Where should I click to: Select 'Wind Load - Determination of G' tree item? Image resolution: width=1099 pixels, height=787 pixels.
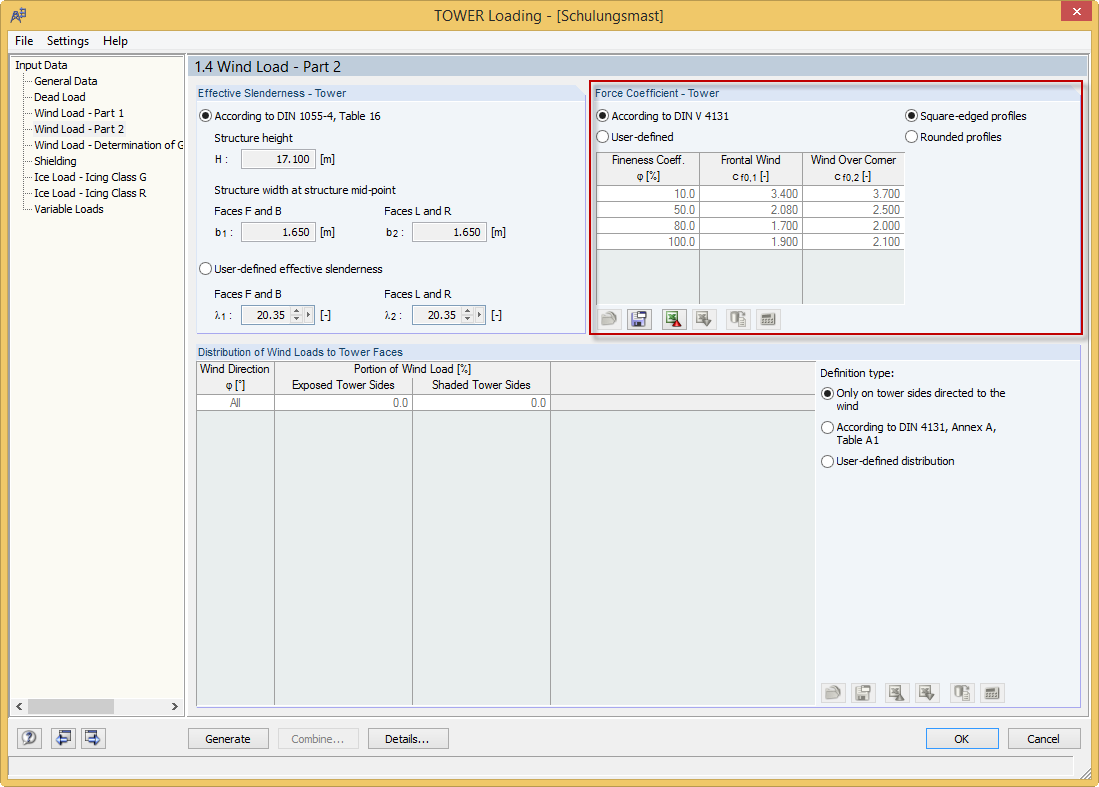coord(109,145)
